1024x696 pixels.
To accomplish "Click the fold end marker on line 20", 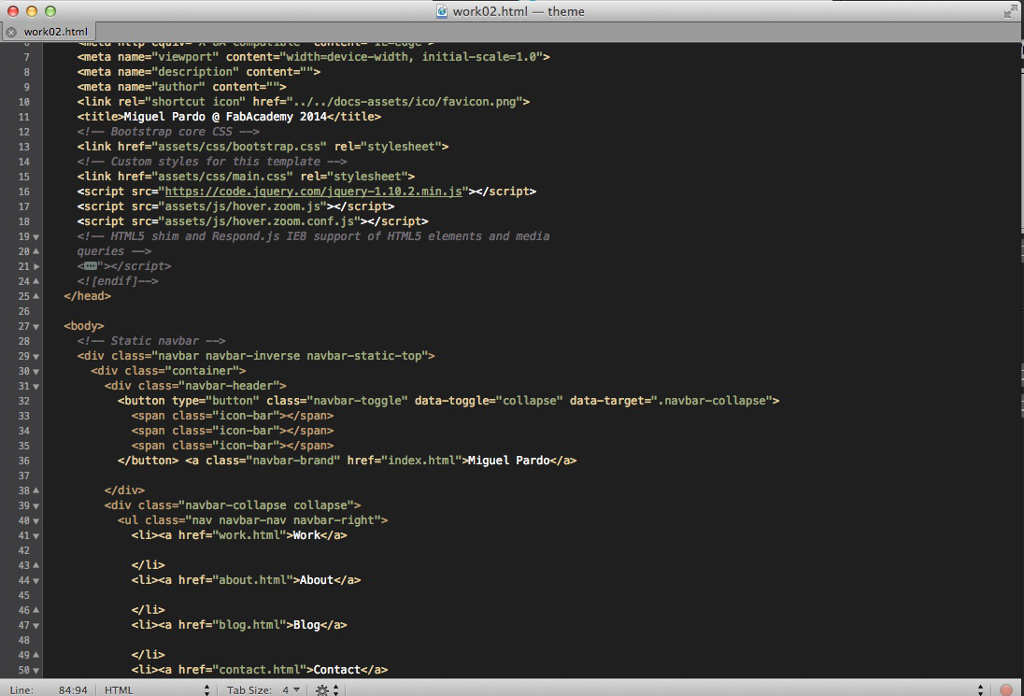I will (36, 251).
